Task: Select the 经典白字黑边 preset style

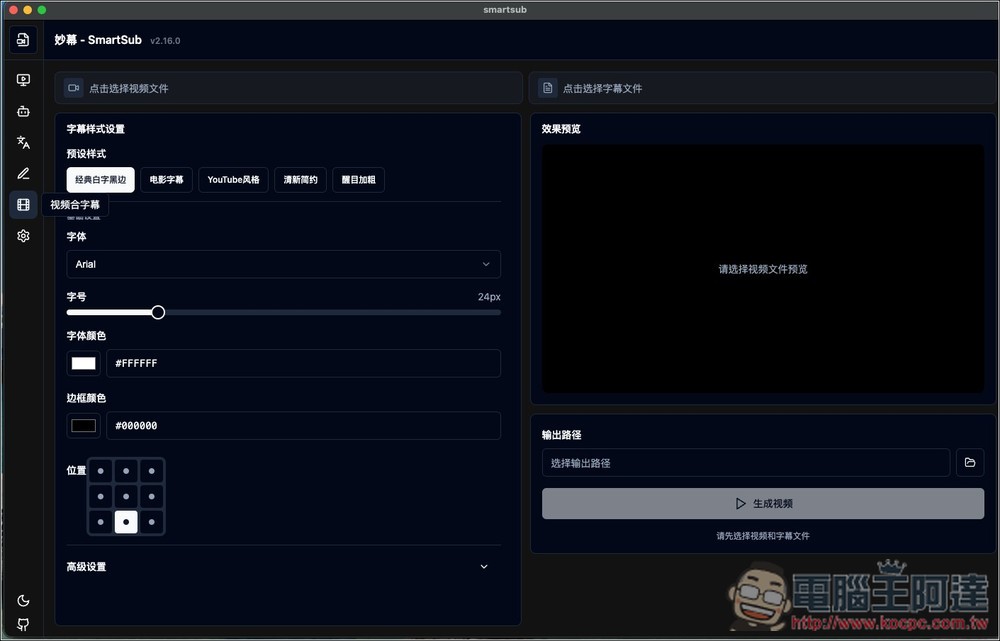Action: click(x=101, y=180)
